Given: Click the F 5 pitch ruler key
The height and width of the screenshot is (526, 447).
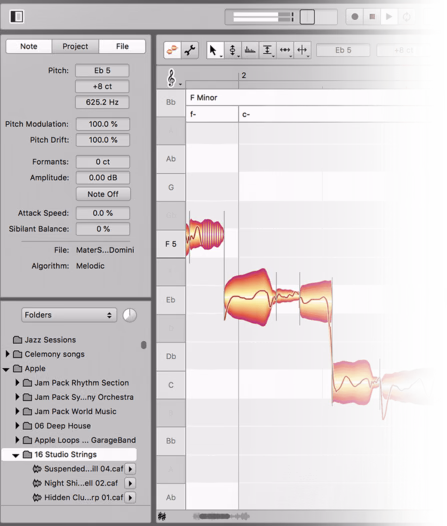Looking at the screenshot, I should point(171,244).
